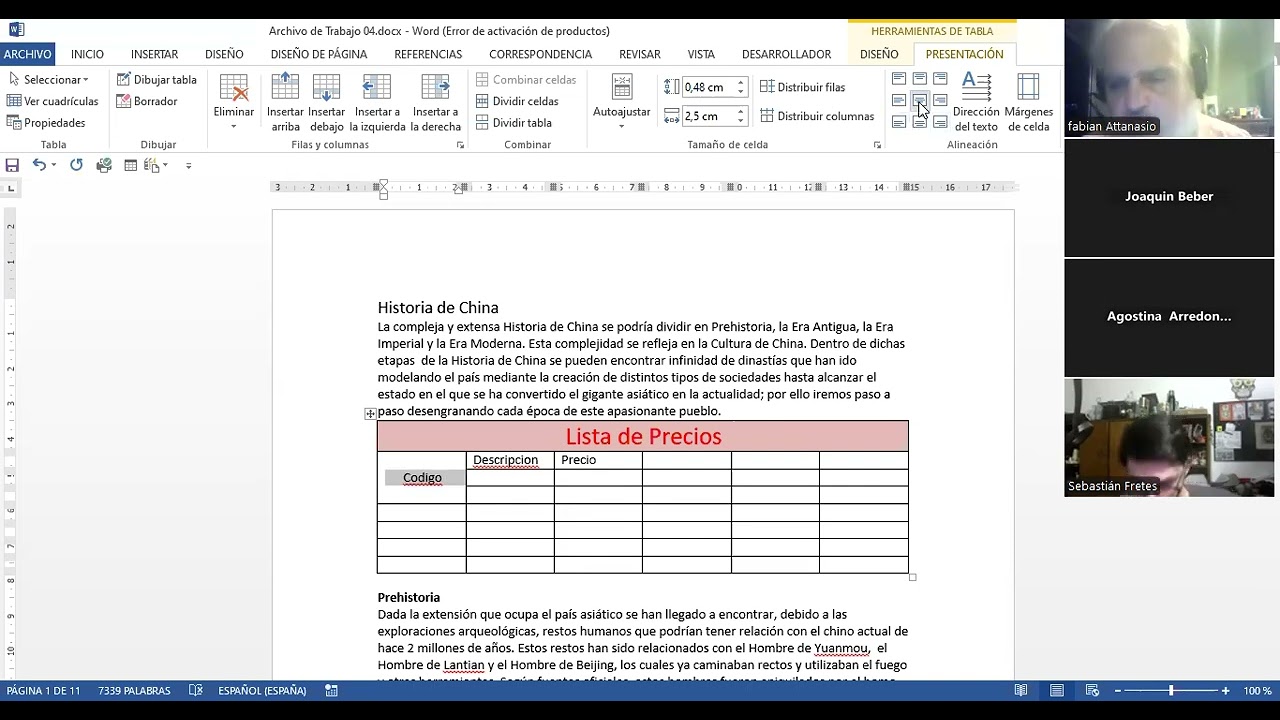1280x720 pixels.
Task: Set alignment to middle right
Action: [x=940, y=100]
